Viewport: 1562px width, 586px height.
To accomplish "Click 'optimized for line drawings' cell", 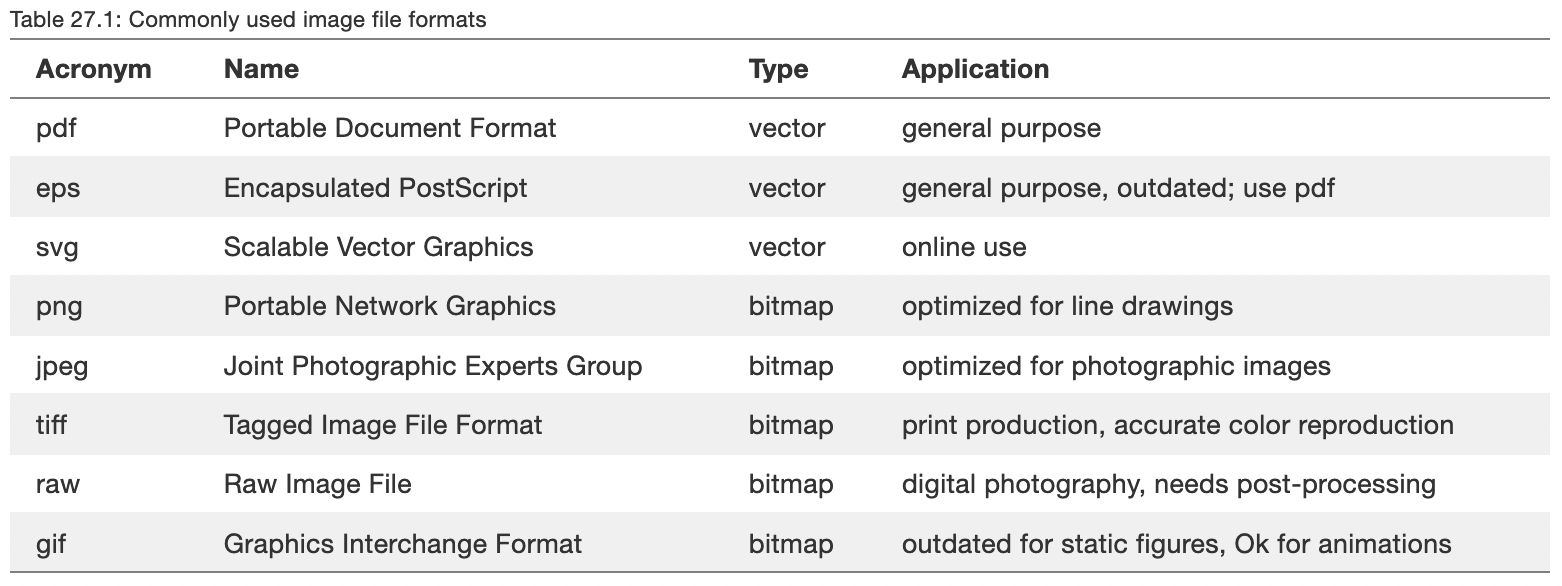I will pyautogui.click(x=1067, y=306).
